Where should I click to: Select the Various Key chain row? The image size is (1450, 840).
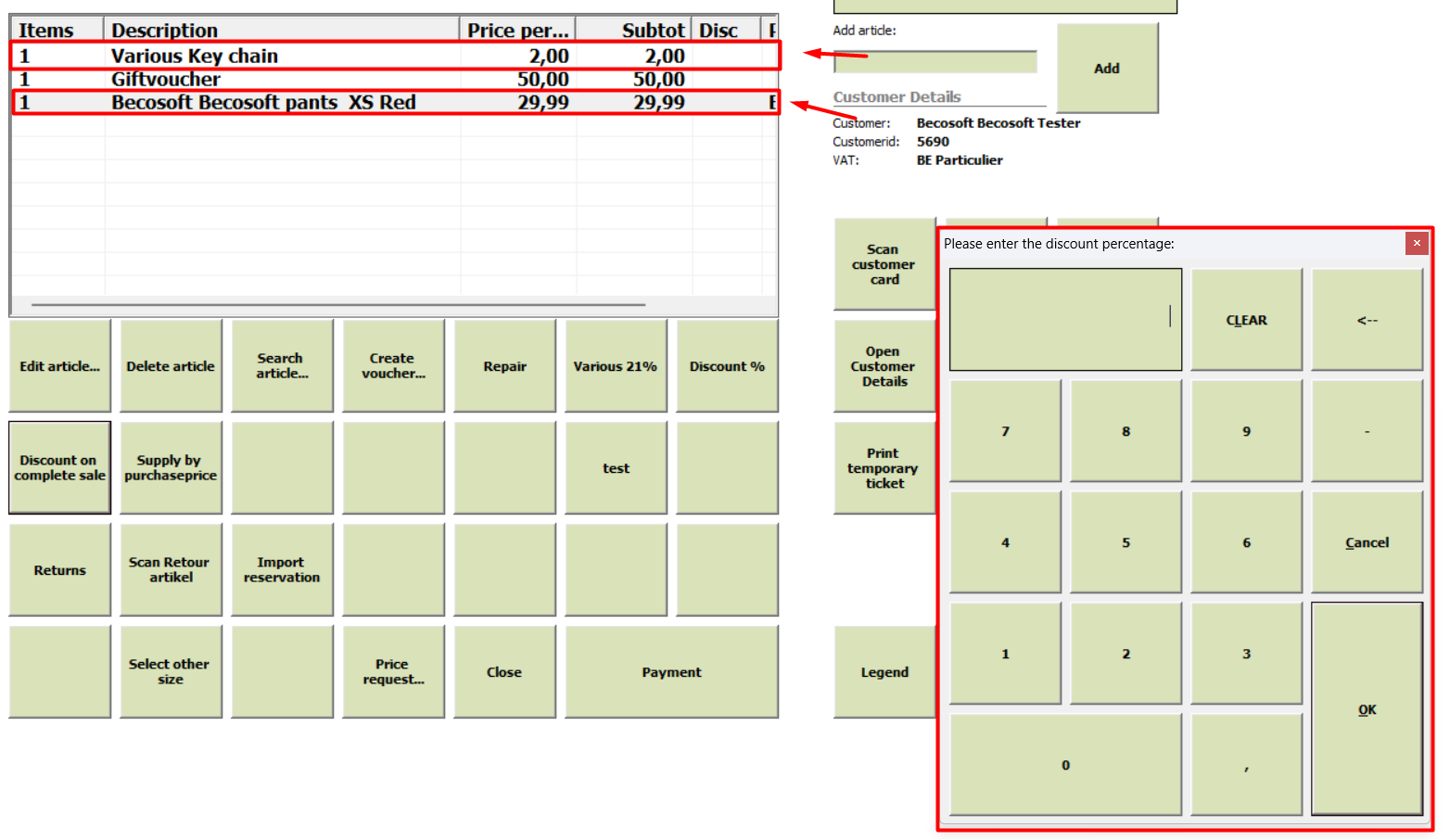(395, 56)
